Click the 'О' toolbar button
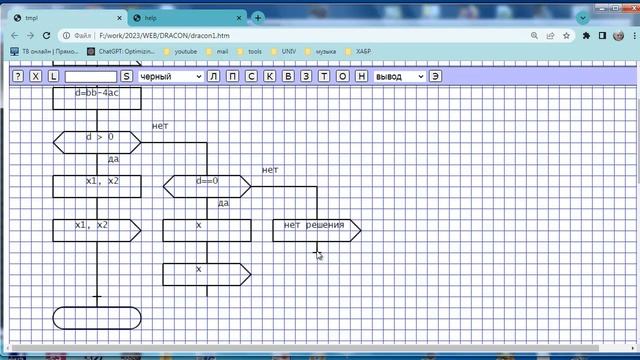Viewport: 640px width, 360px height. [x=342, y=76]
